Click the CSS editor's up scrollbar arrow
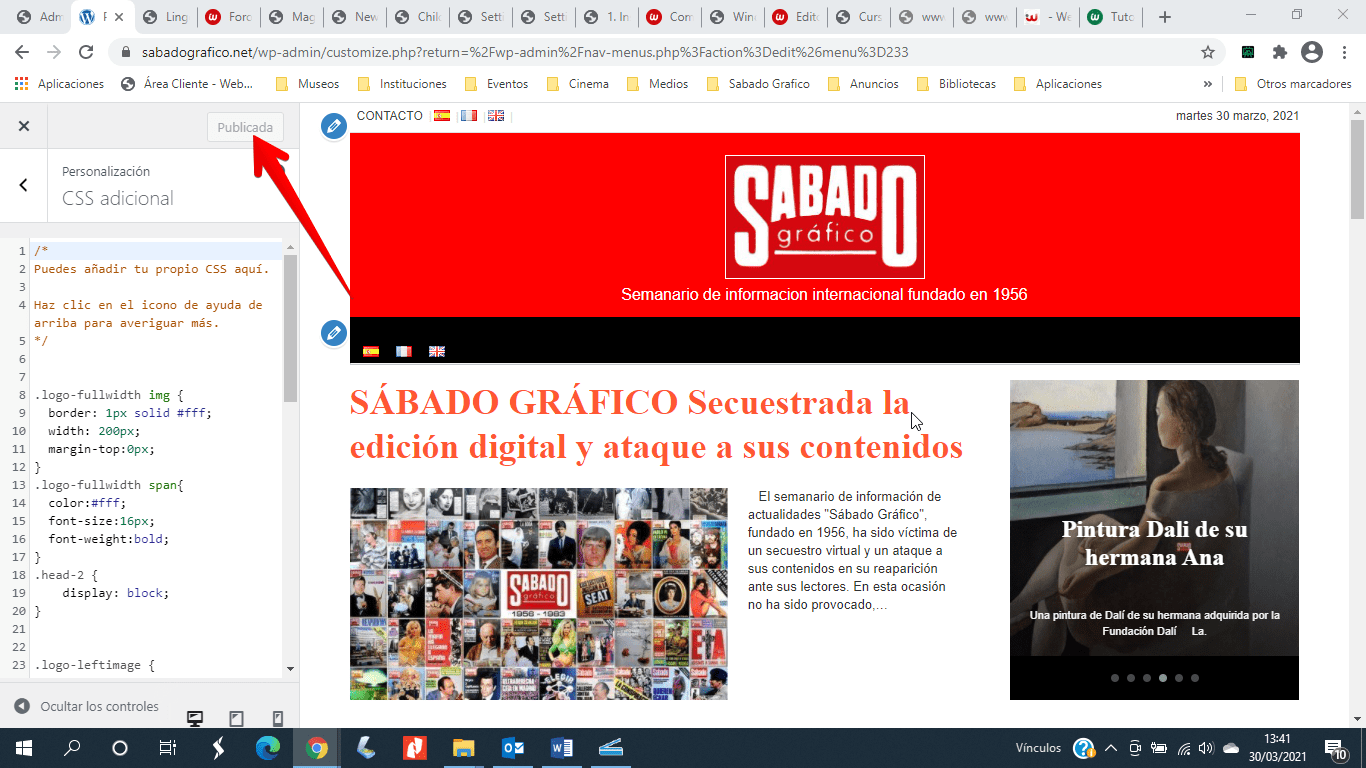The height and width of the screenshot is (768, 1366). pos(290,247)
